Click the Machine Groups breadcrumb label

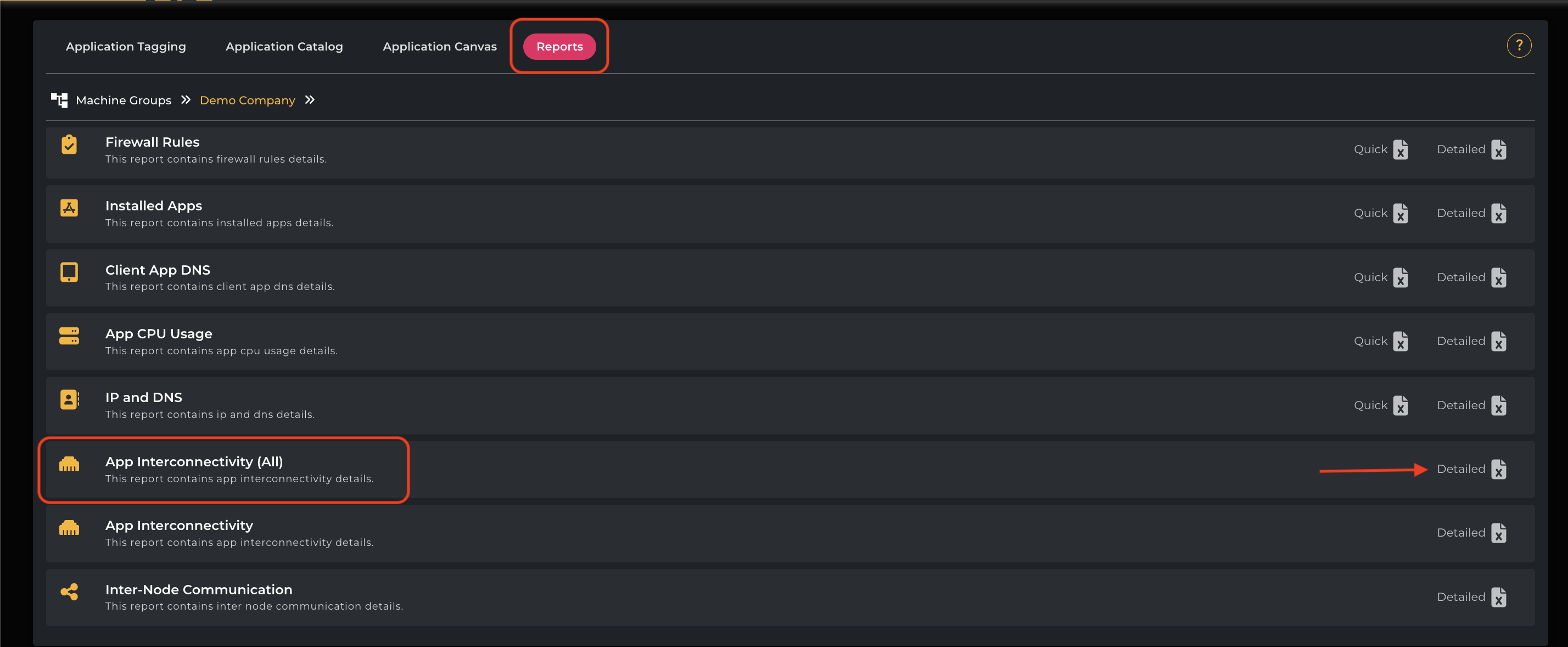tap(124, 101)
